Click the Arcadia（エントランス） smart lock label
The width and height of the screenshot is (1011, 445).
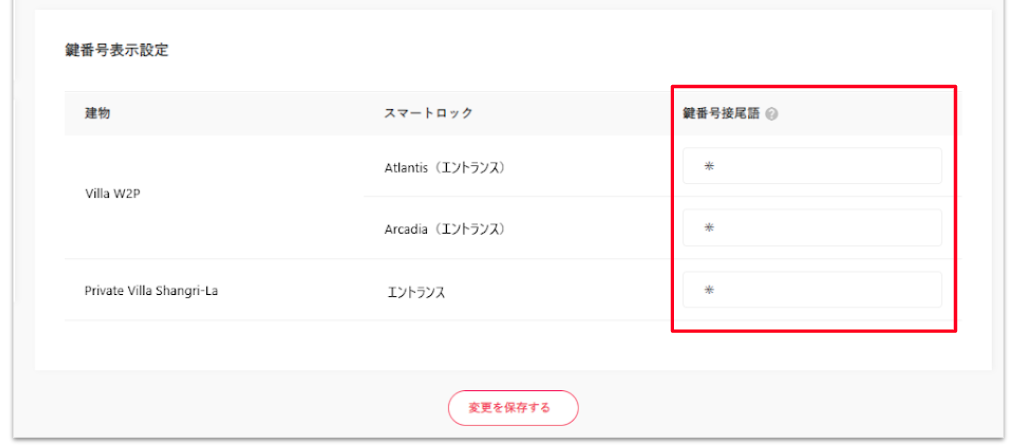[x=443, y=229]
